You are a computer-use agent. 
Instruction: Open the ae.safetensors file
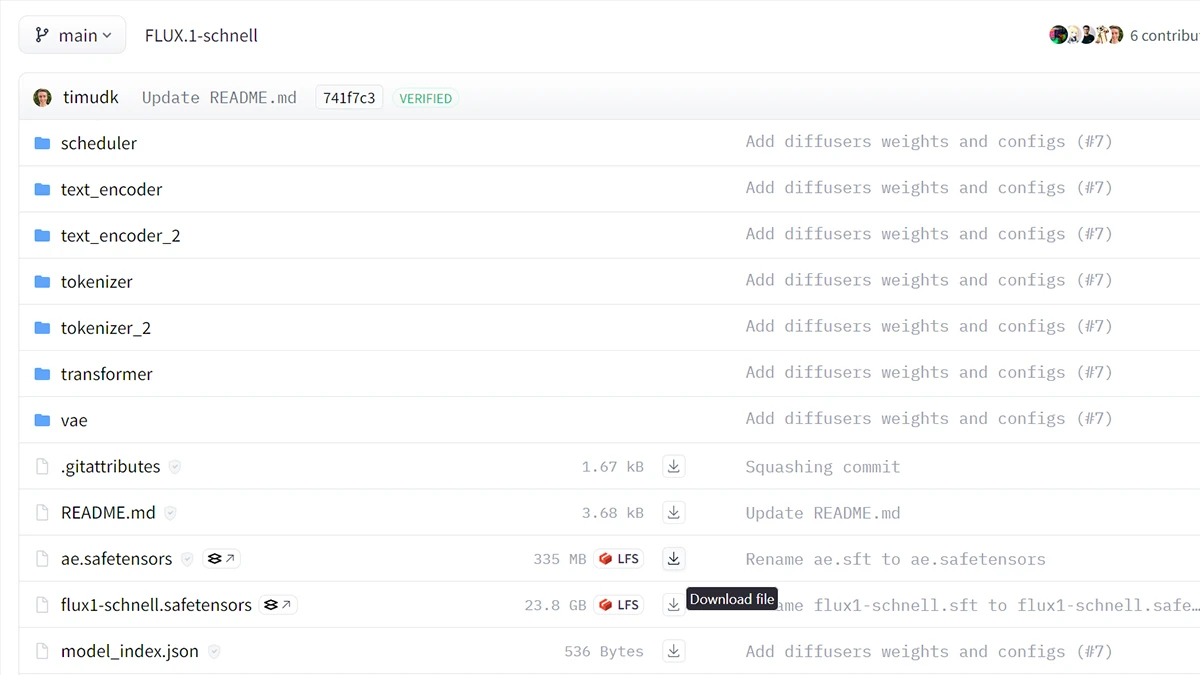pos(116,558)
